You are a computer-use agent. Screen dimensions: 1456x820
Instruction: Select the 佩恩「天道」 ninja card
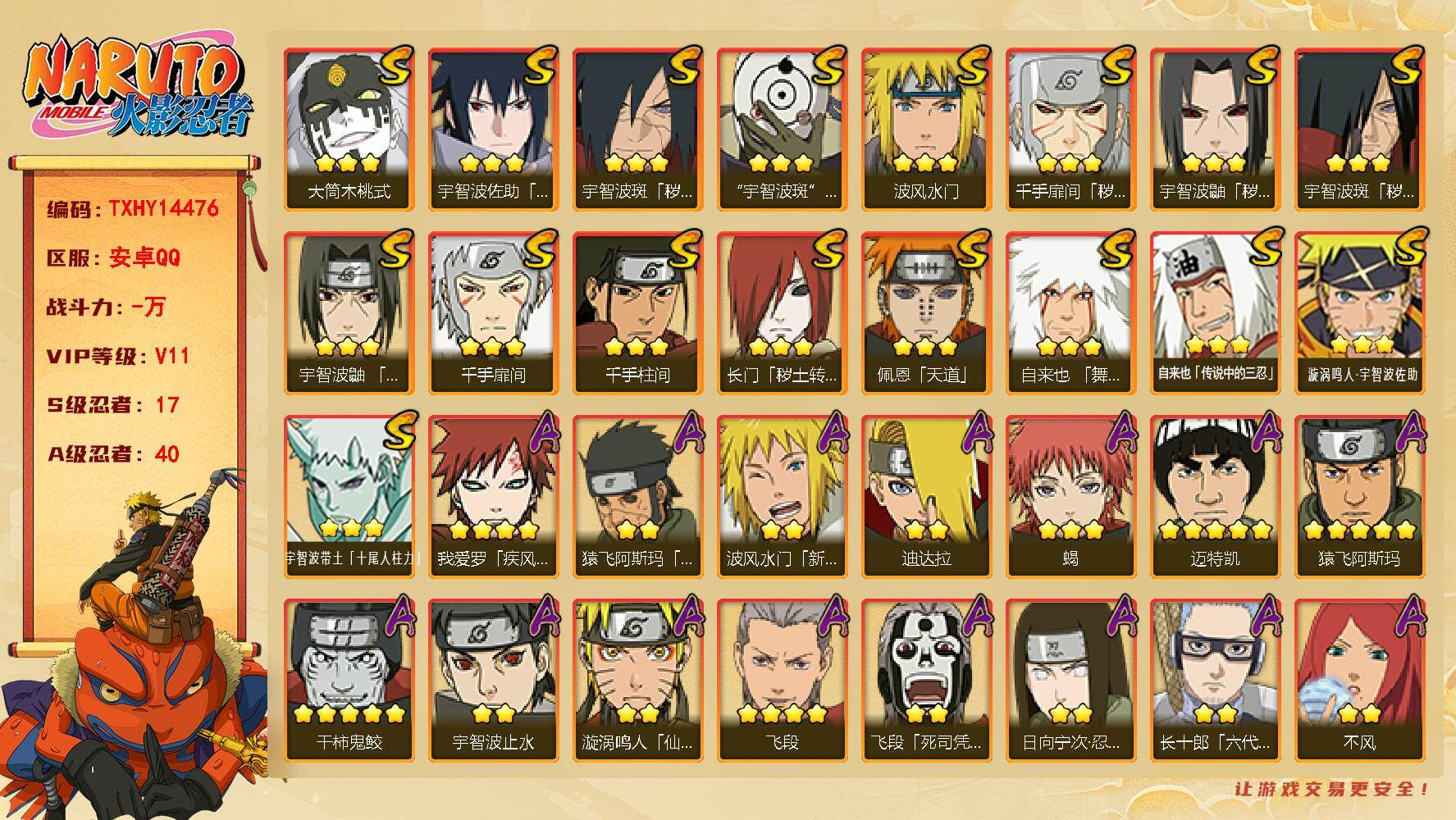(x=926, y=312)
